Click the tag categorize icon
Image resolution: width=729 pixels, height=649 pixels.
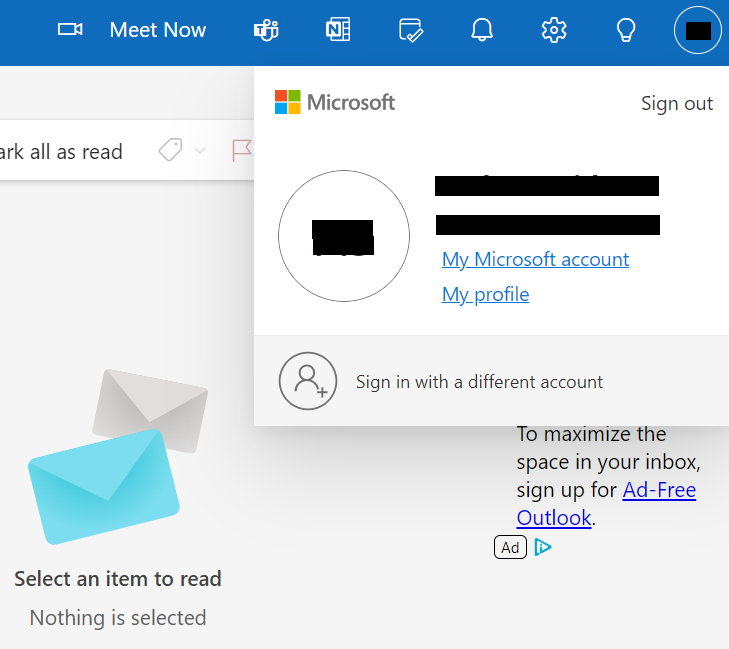point(171,151)
